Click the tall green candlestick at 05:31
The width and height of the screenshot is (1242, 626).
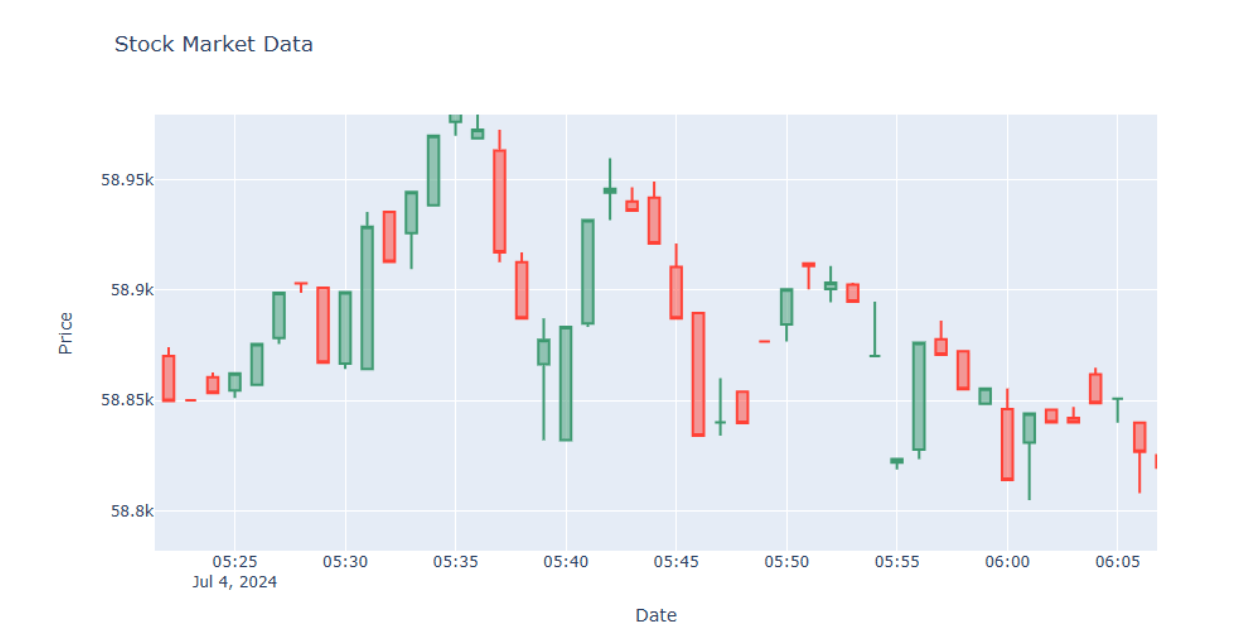[x=367, y=298]
